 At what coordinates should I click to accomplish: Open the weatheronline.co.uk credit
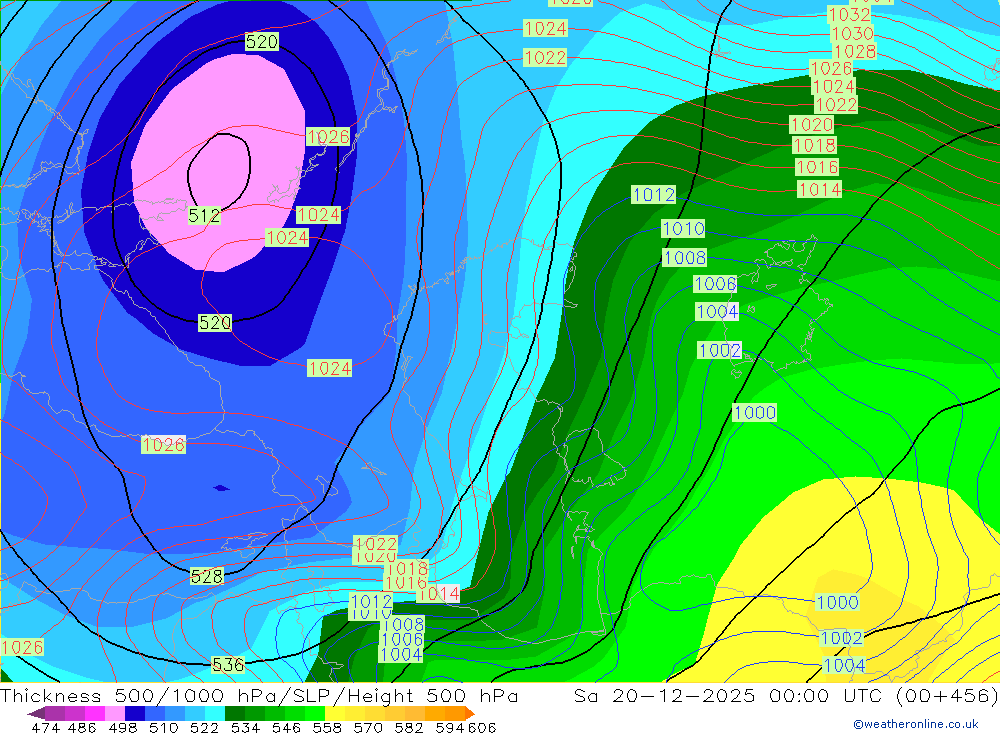(916, 724)
